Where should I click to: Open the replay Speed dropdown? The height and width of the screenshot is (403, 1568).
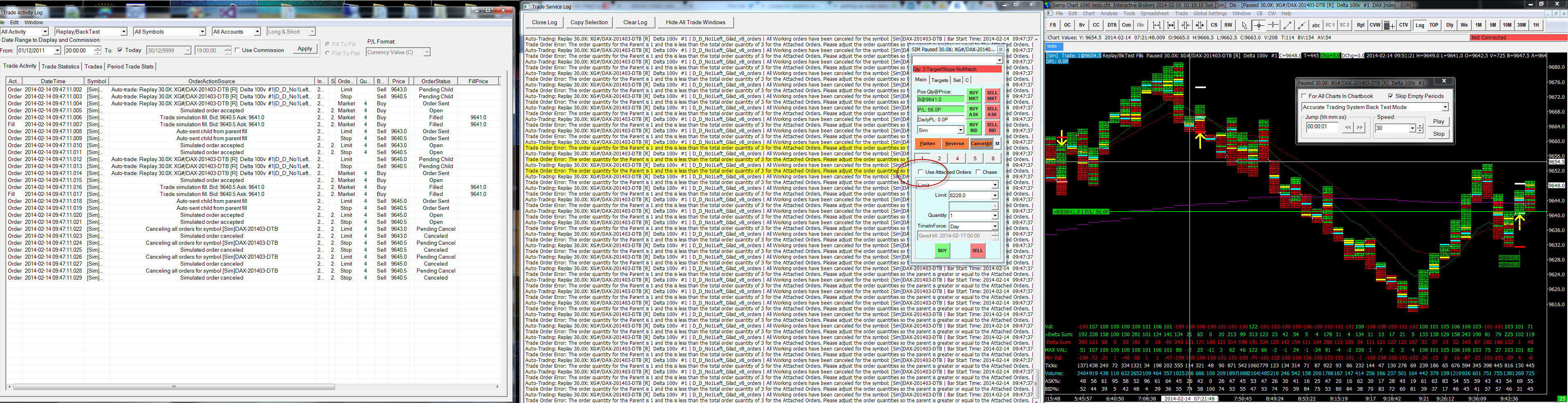(x=1395, y=128)
